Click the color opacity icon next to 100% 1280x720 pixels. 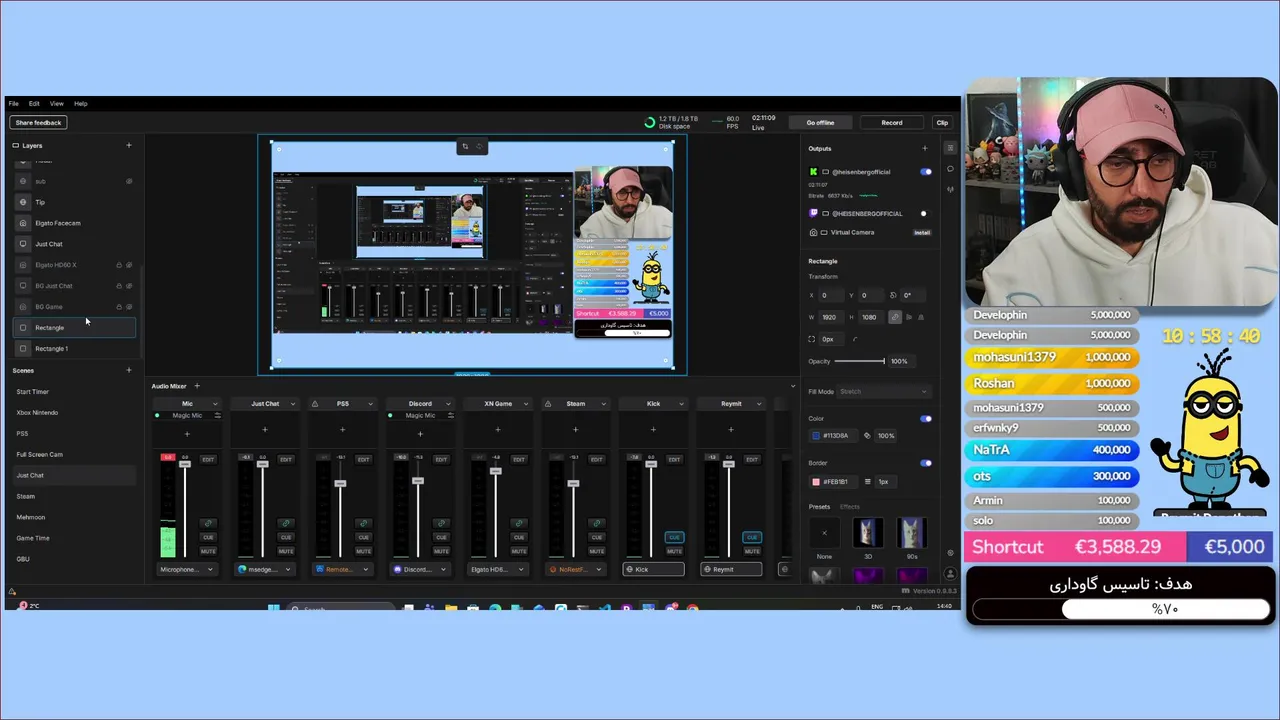867,436
